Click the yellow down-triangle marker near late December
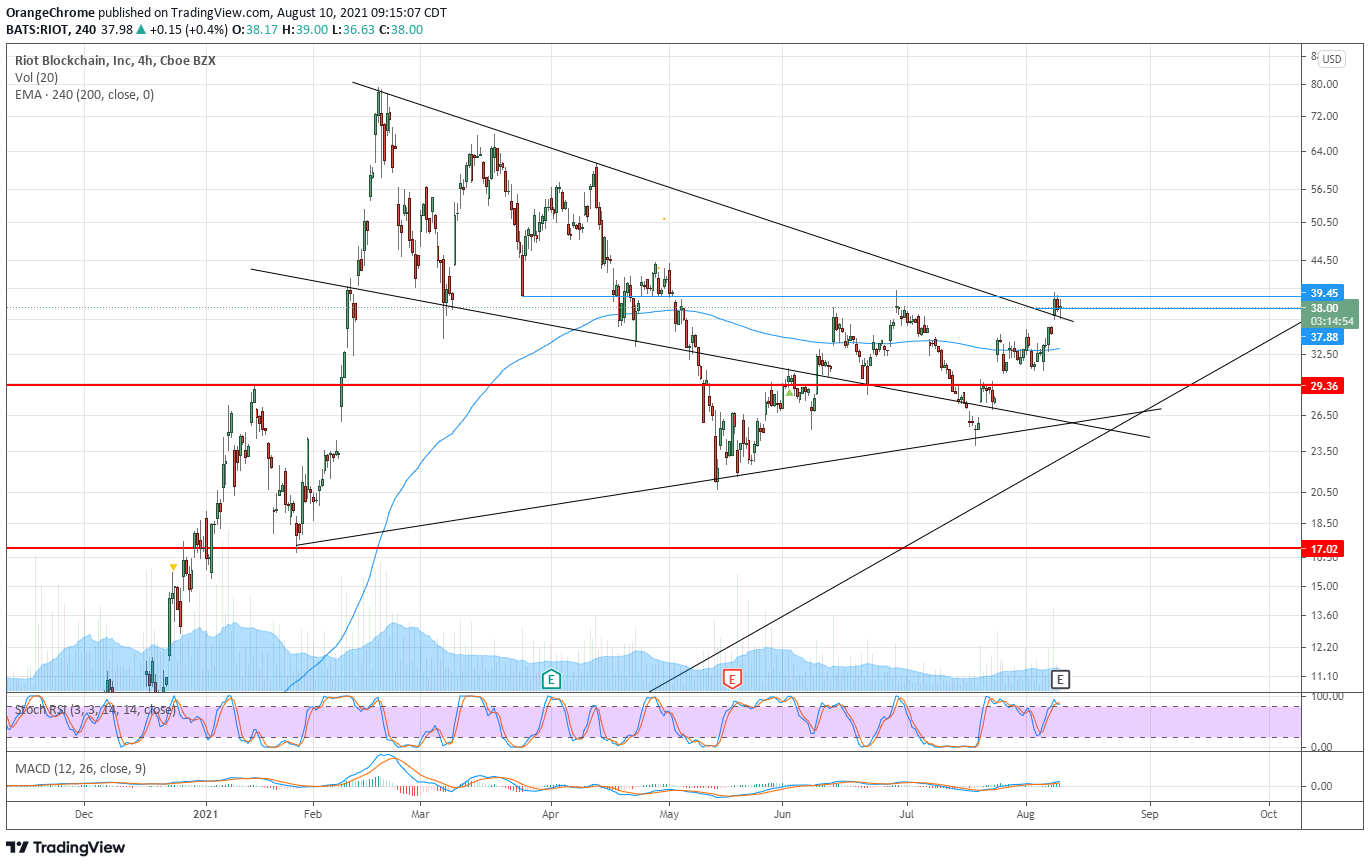This screenshot has height=866, width=1370. (173, 567)
